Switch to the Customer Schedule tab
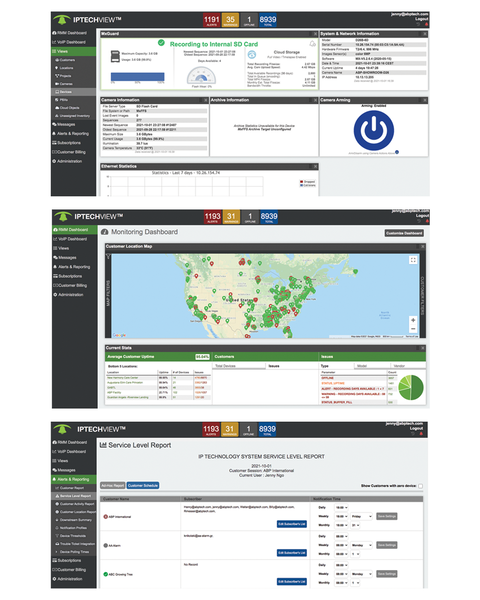The width and height of the screenshot is (480, 600). pos(143,486)
